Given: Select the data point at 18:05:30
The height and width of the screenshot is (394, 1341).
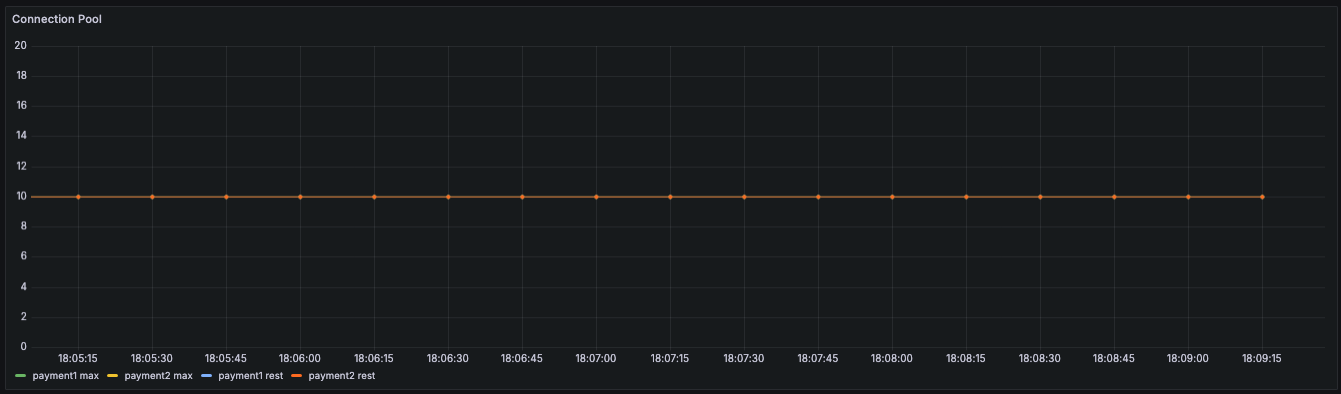Looking at the screenshot, I should [x=152, y=197].
